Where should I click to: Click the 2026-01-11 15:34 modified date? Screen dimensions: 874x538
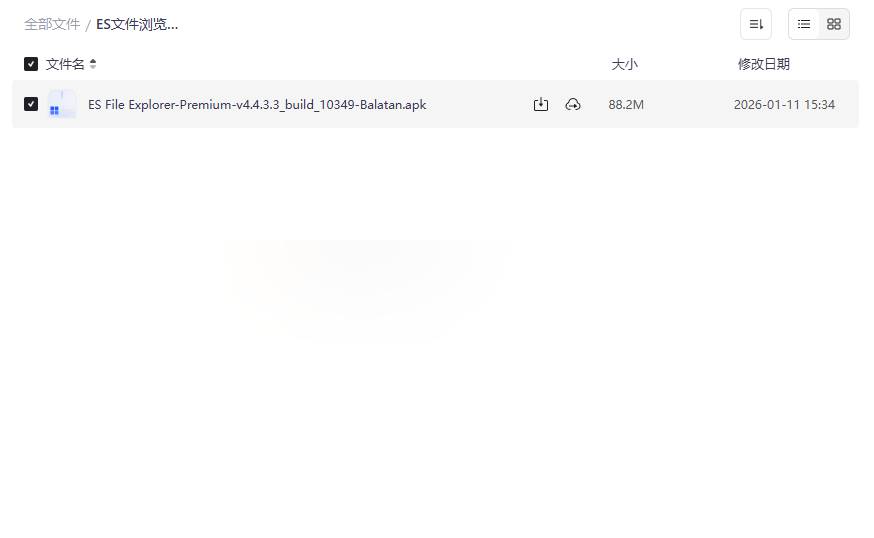tap(784, 105)
